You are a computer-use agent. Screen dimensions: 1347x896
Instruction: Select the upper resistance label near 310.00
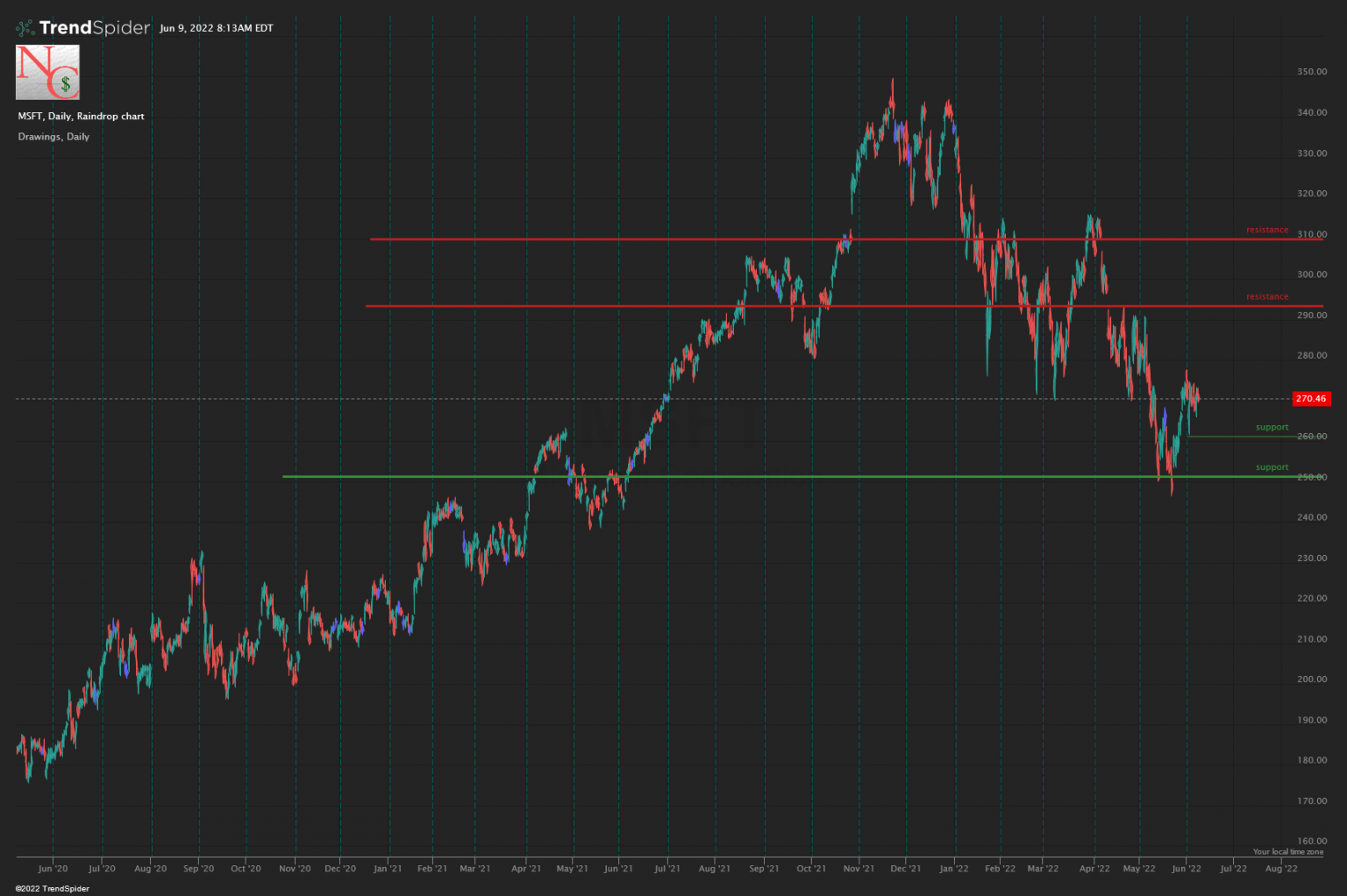coord(1267,231)
